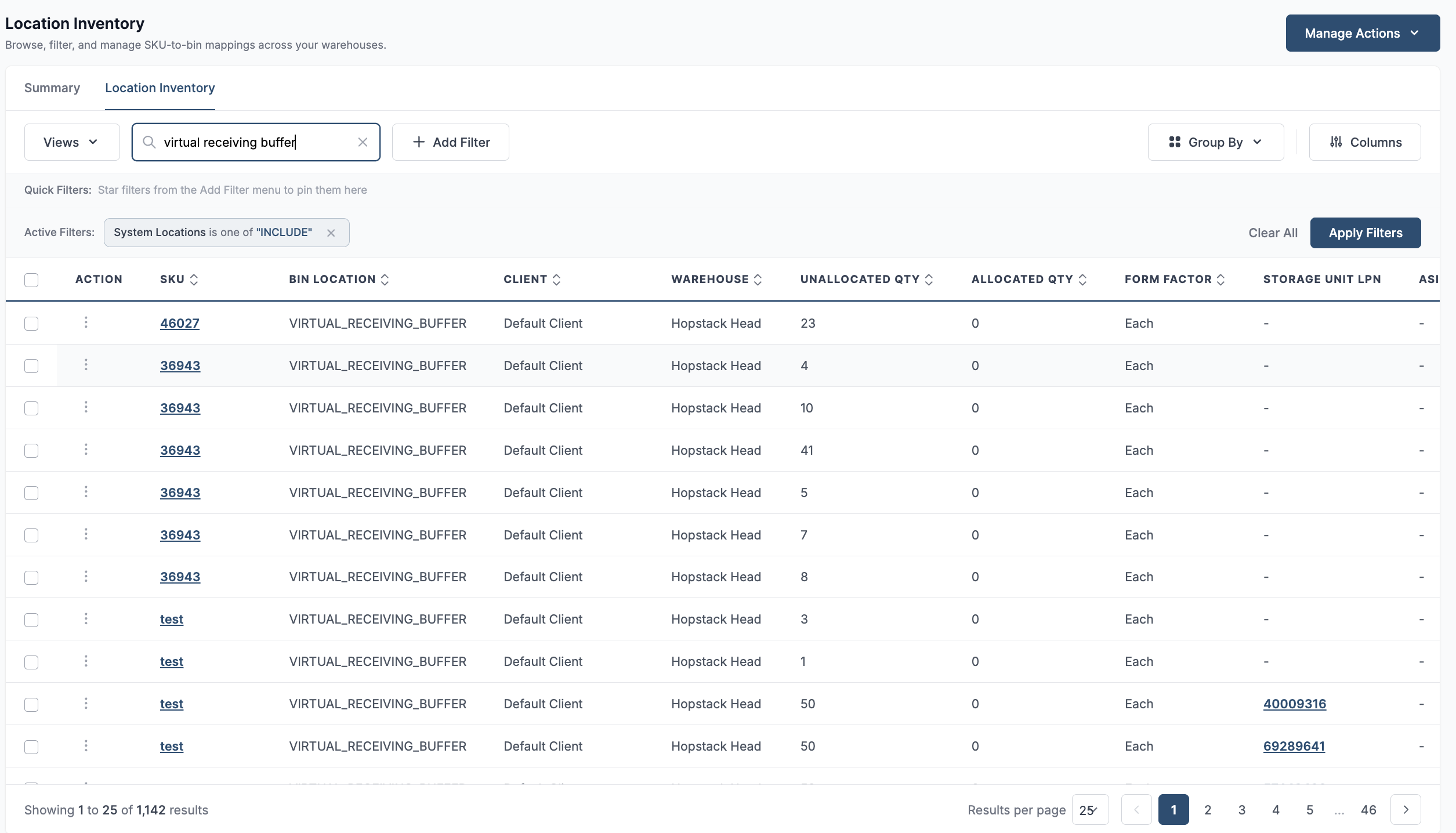Click into the virtual receiving buffer search field
This screenshot has width=1456, height=833.
coord(256,142)
